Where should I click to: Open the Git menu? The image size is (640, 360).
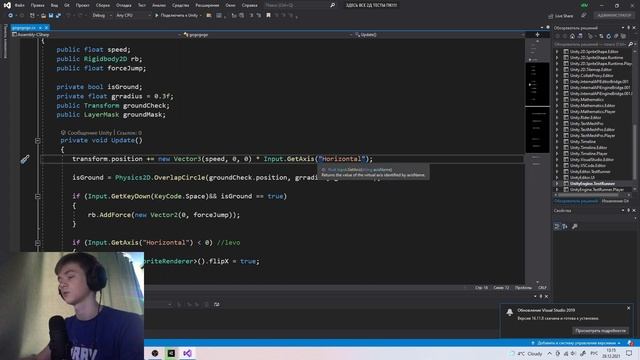67,5
